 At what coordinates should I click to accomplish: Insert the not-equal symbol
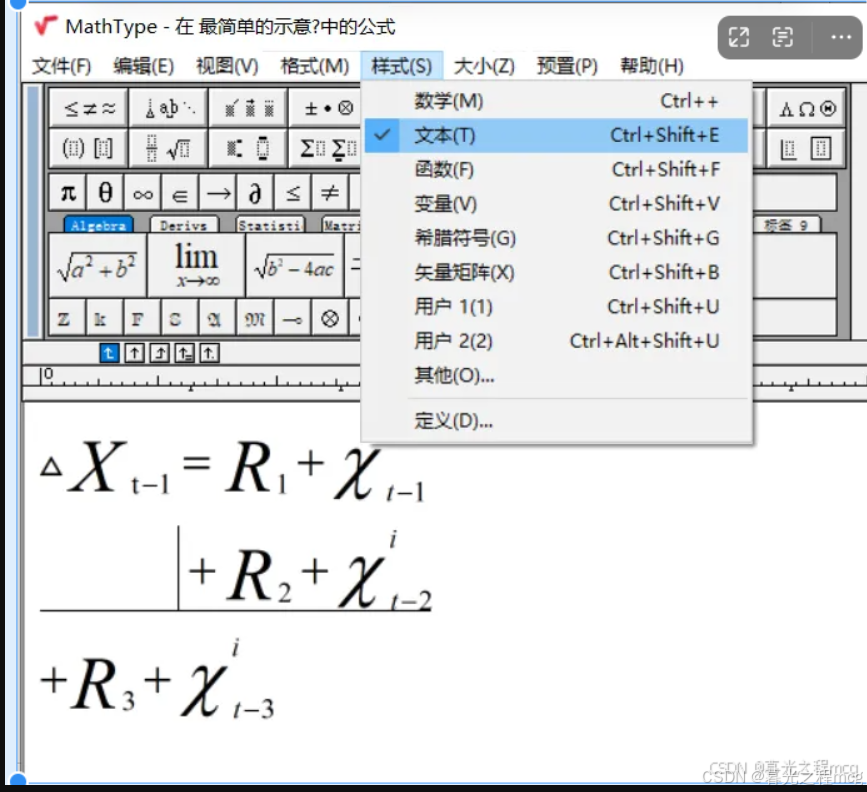coord(330,192)
